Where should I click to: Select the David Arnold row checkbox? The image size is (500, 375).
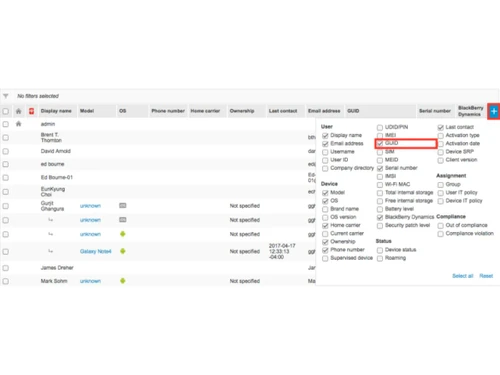[6, 151]
